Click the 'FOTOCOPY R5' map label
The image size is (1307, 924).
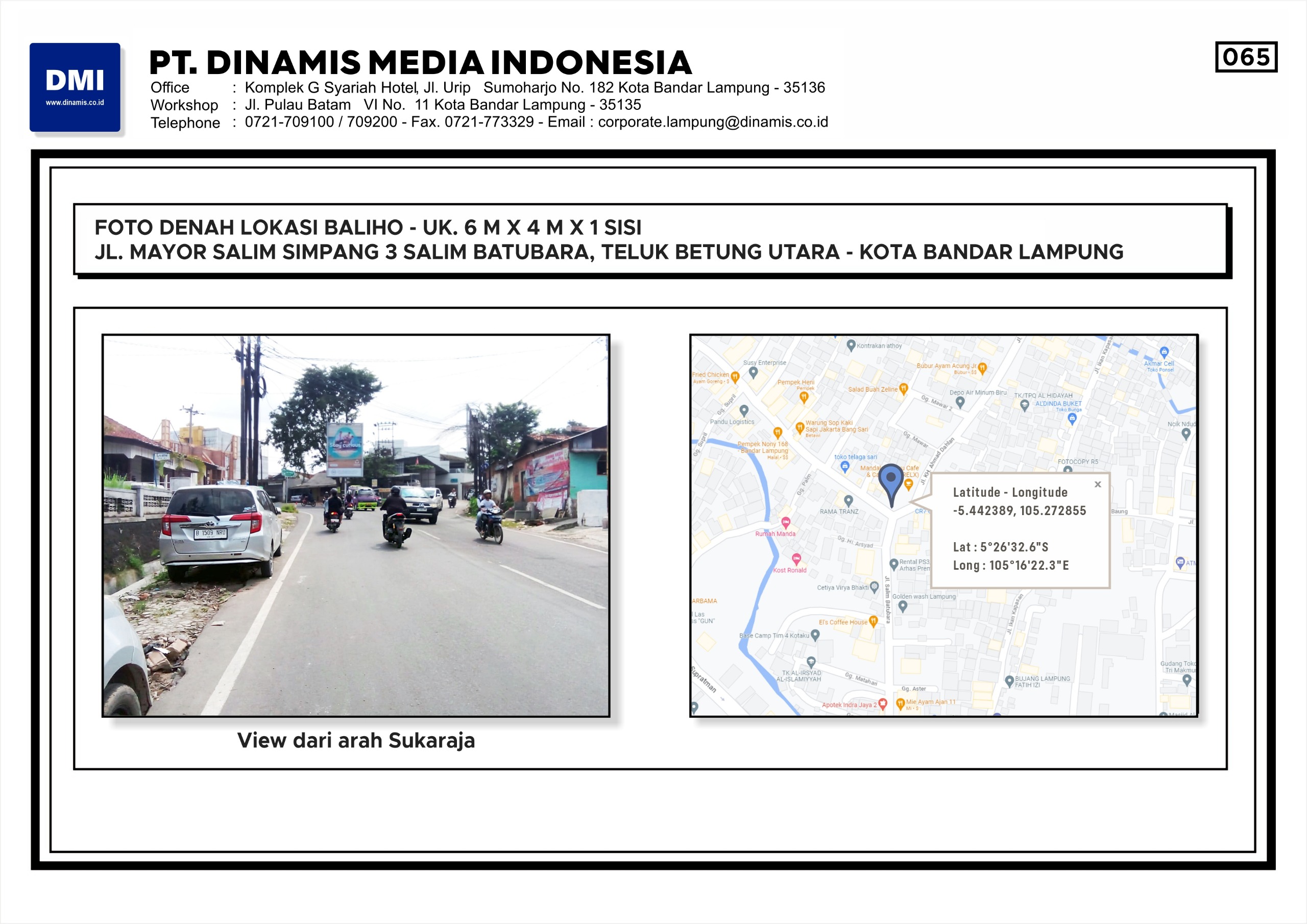tap(1078, 461)
